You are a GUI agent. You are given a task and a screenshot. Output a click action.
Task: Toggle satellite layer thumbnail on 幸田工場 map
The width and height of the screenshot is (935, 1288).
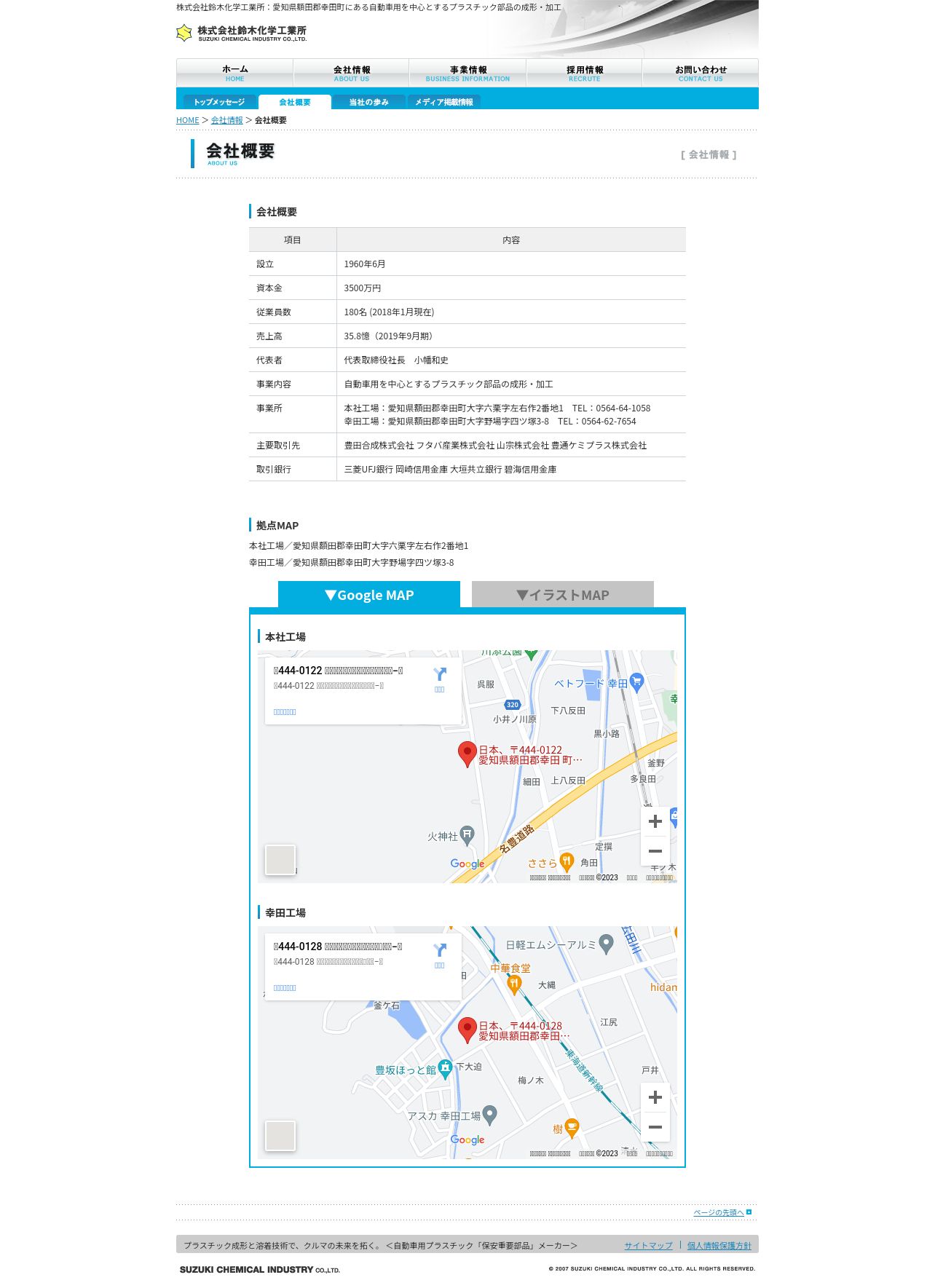280,1136
